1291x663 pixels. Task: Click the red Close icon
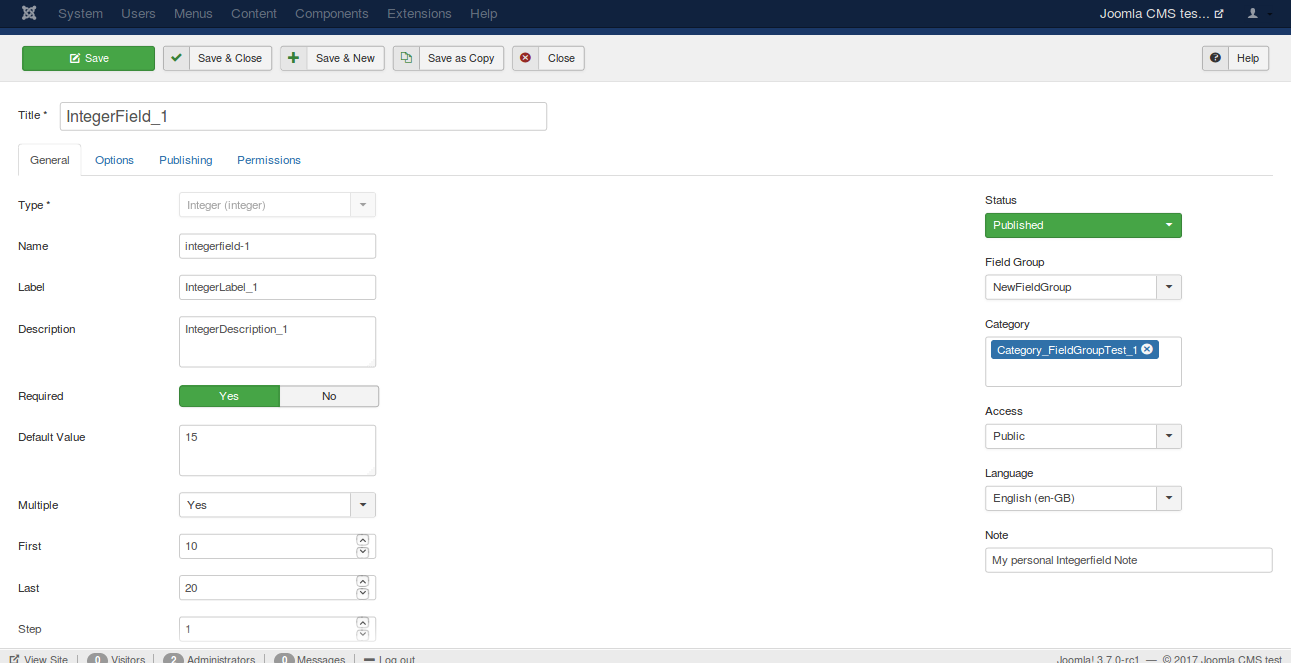coord(526,58)
